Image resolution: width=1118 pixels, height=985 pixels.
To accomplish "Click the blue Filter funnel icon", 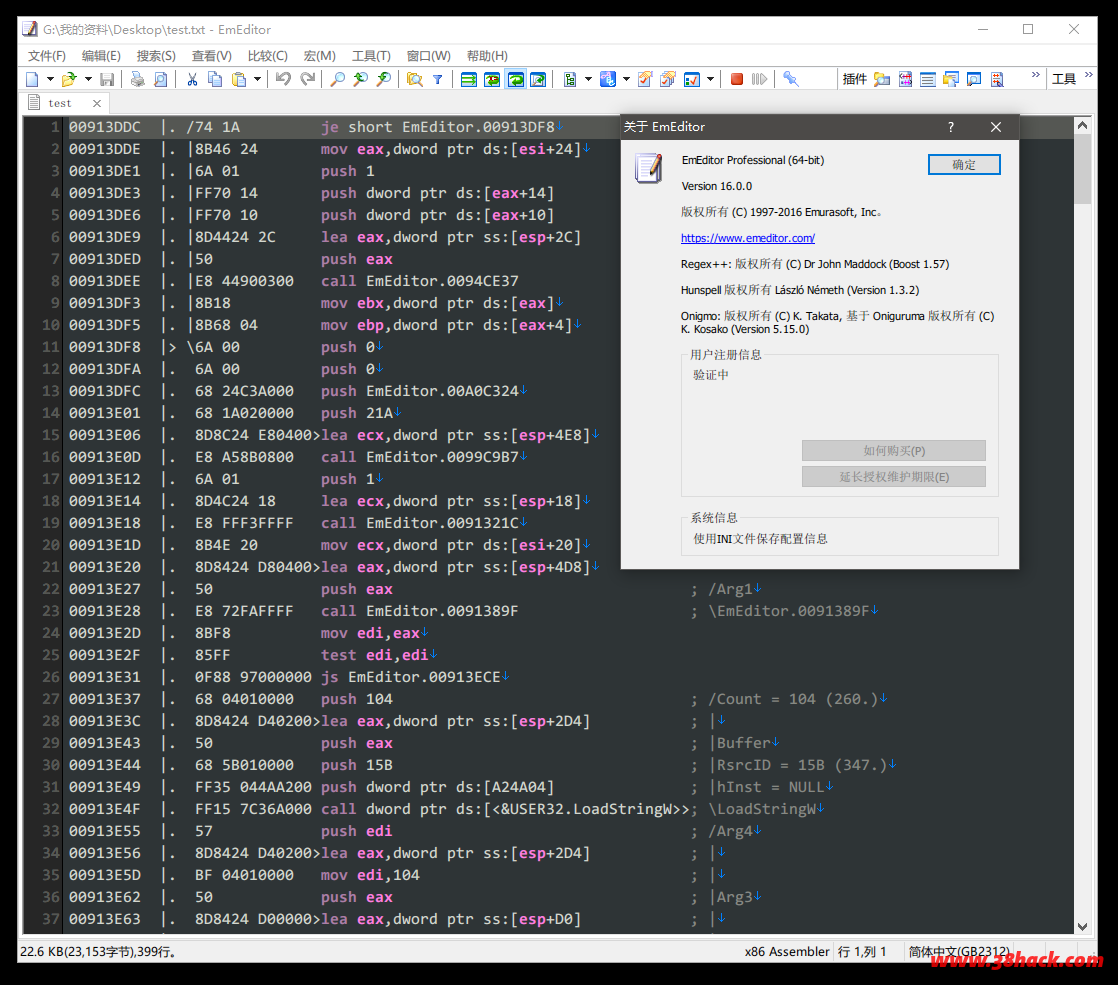I will (x=438, y=79).
